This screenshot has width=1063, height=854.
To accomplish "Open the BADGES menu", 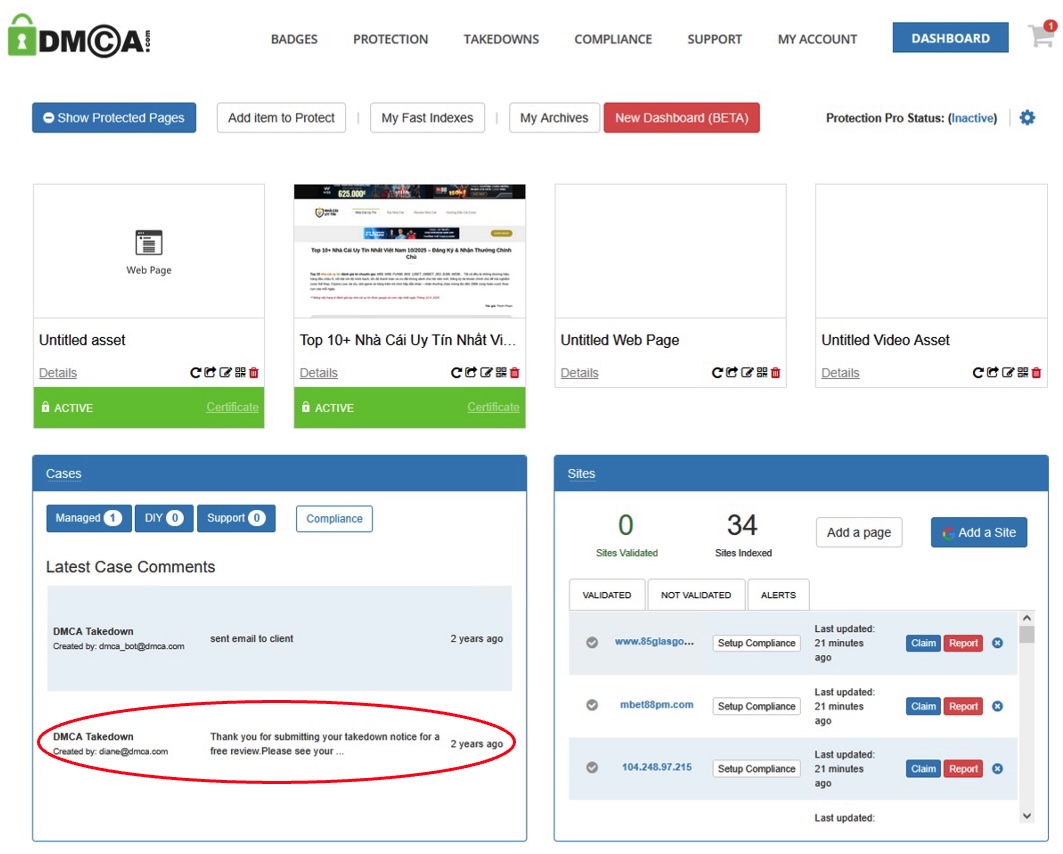I will (x=294, y=39).
